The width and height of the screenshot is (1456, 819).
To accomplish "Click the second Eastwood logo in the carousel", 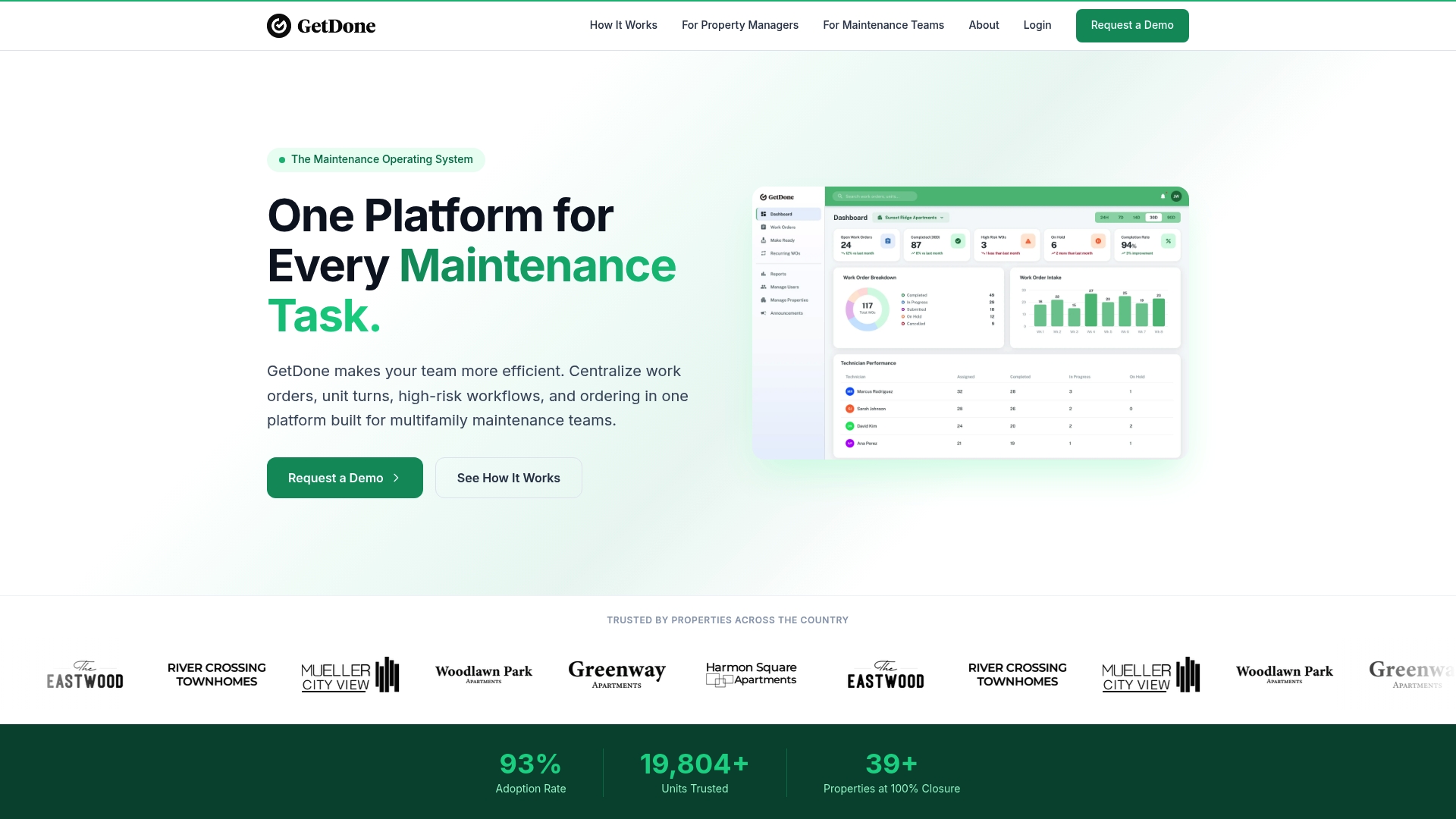I will click(886, 675).
